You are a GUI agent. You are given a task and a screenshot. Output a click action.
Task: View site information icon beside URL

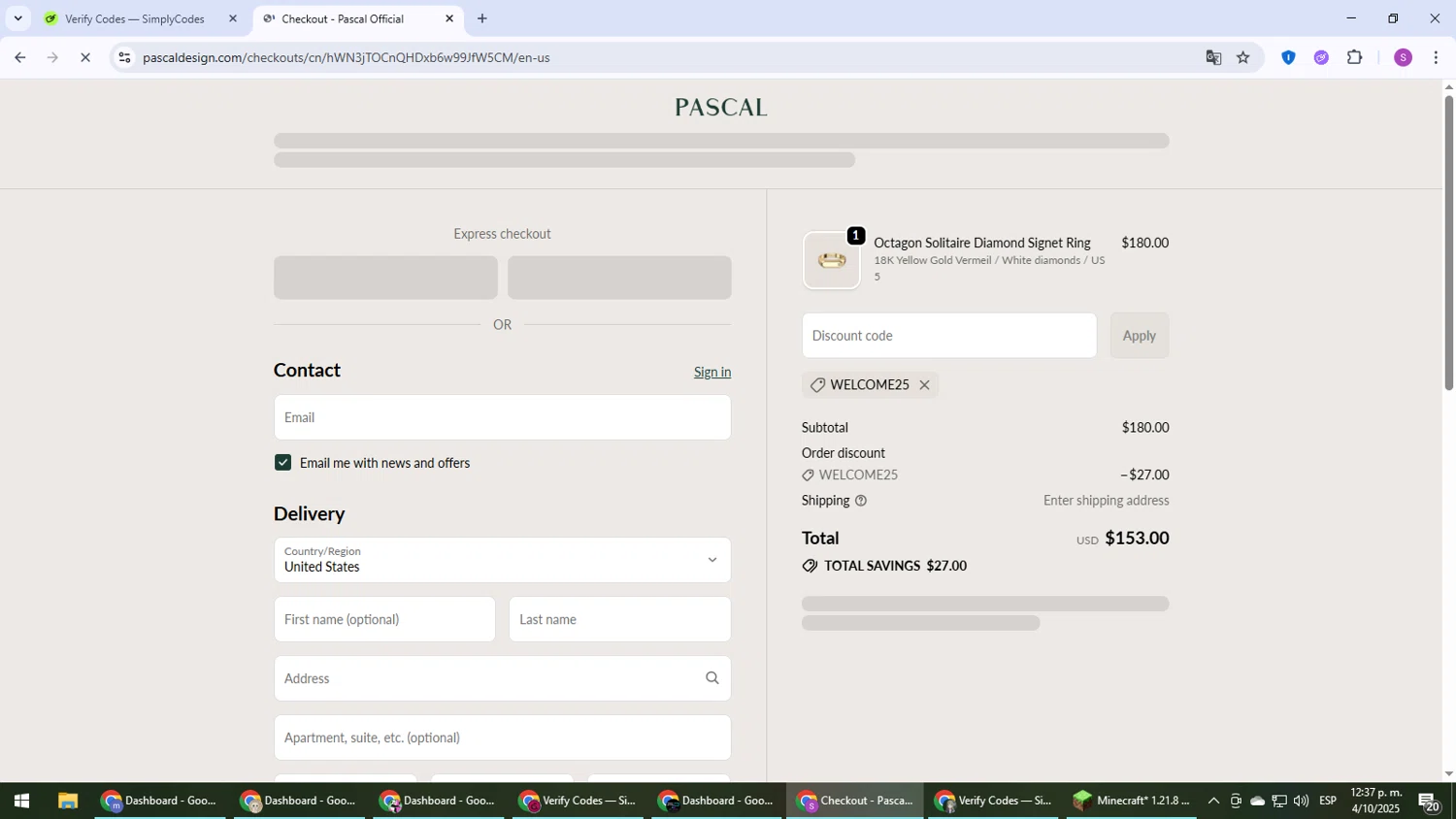click(123, 57)
